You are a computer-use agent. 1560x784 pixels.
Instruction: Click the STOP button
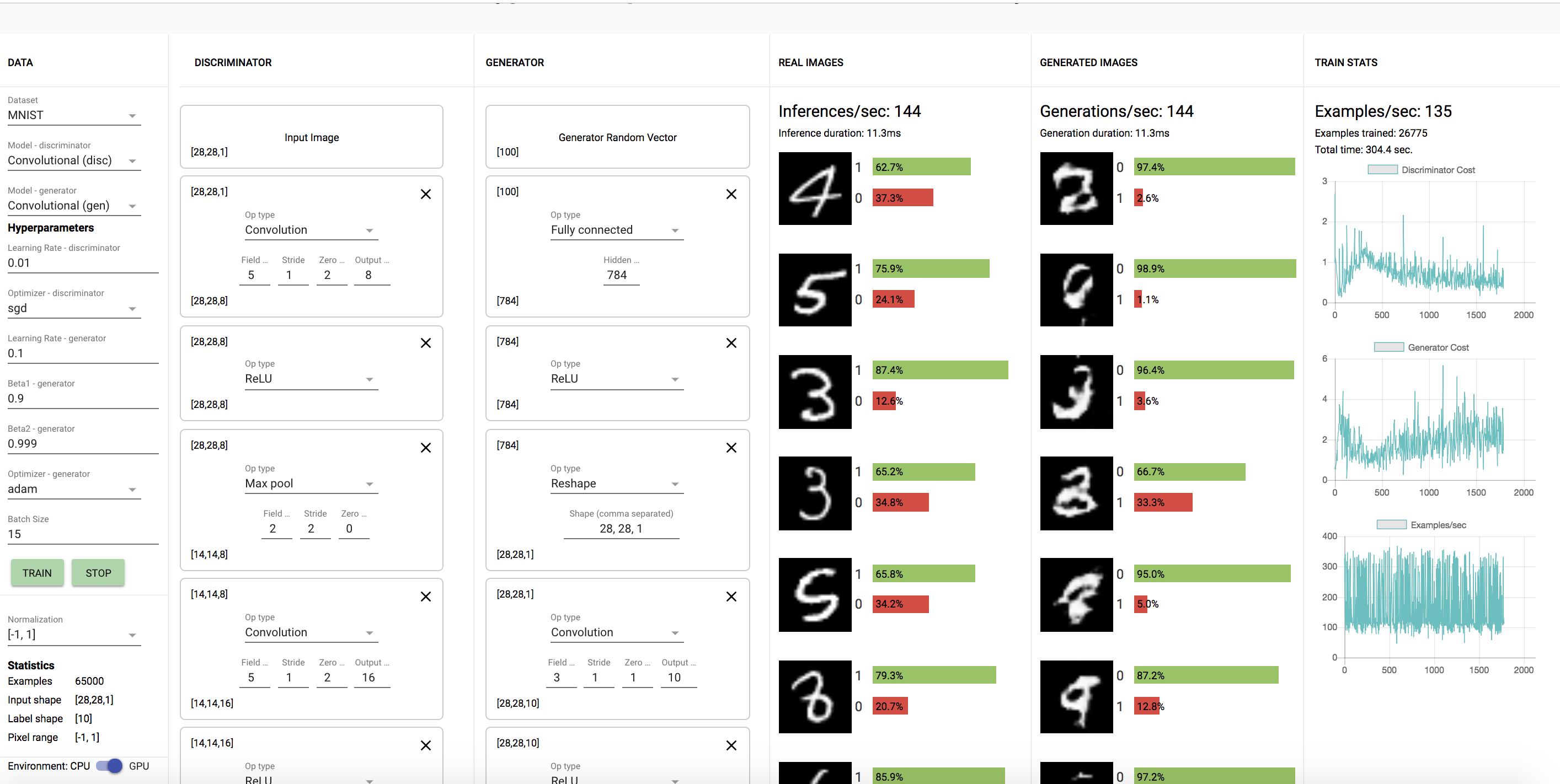point(98,573)
